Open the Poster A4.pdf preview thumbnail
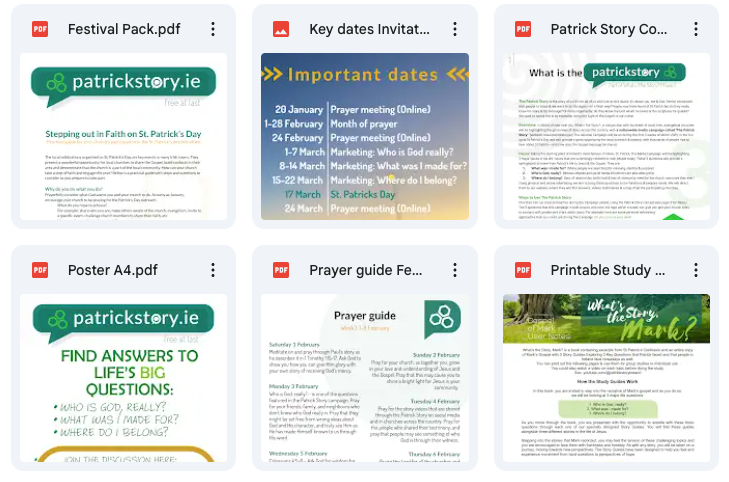The image size is (729, 482). [123, 378]
